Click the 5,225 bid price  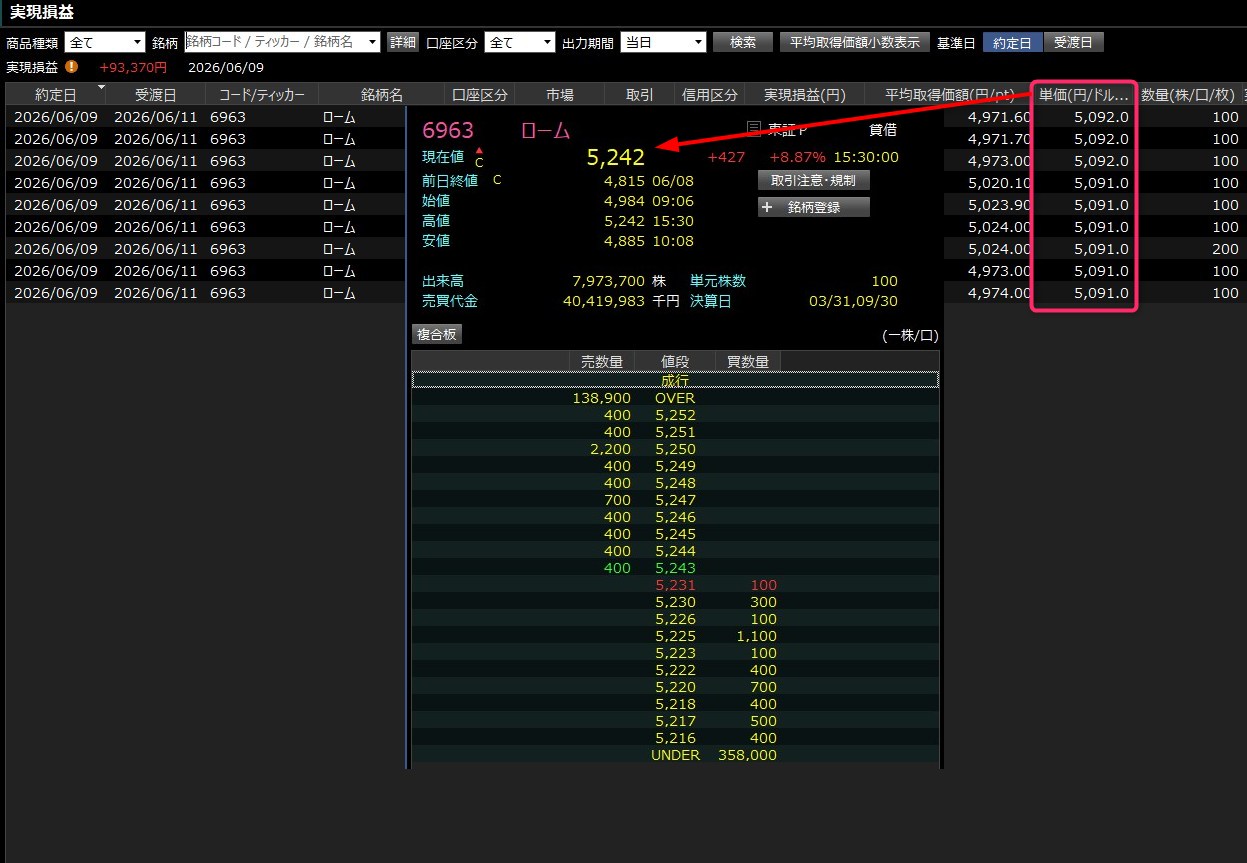(x=675, y=636)
